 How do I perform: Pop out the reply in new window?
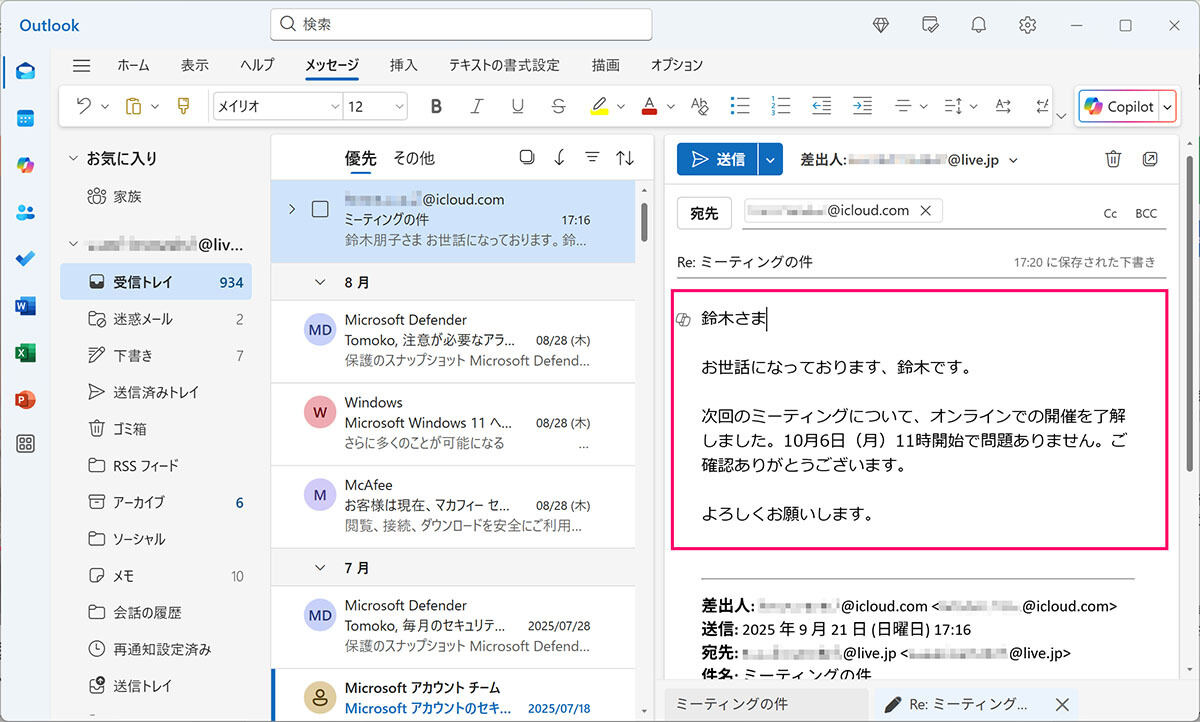1150,159
